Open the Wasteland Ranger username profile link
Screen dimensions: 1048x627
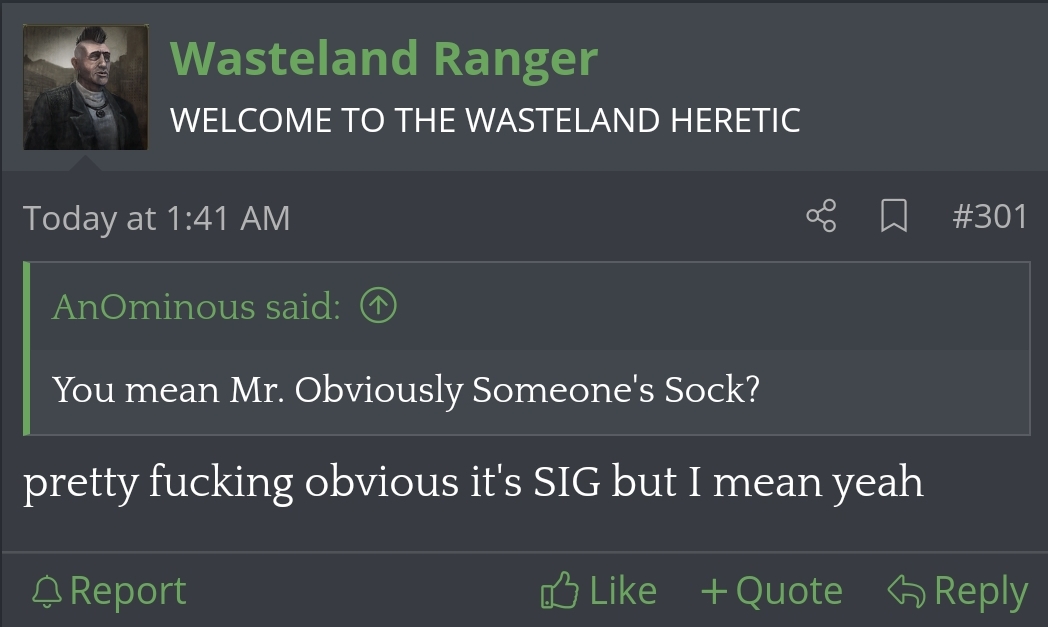tap(384, 58)
